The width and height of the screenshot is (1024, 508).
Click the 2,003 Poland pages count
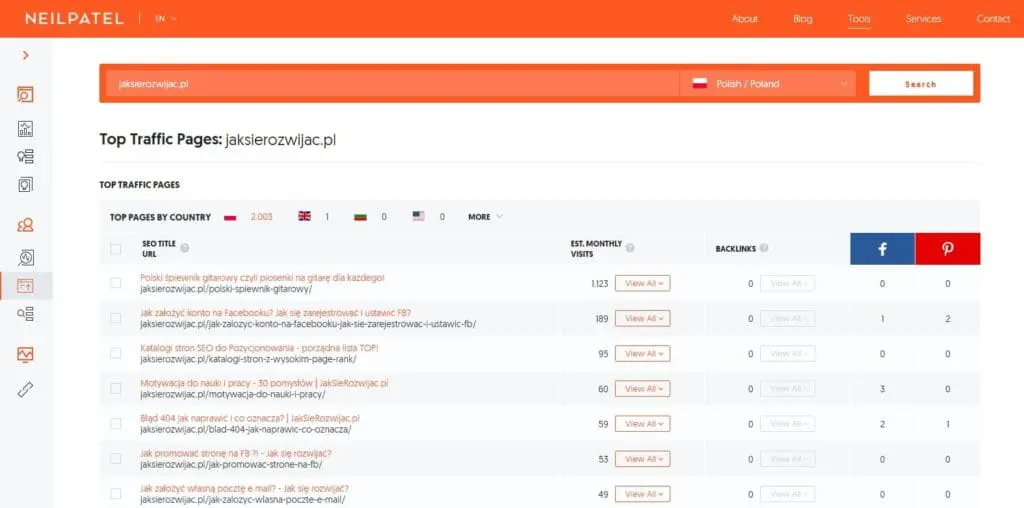[262, 217]
